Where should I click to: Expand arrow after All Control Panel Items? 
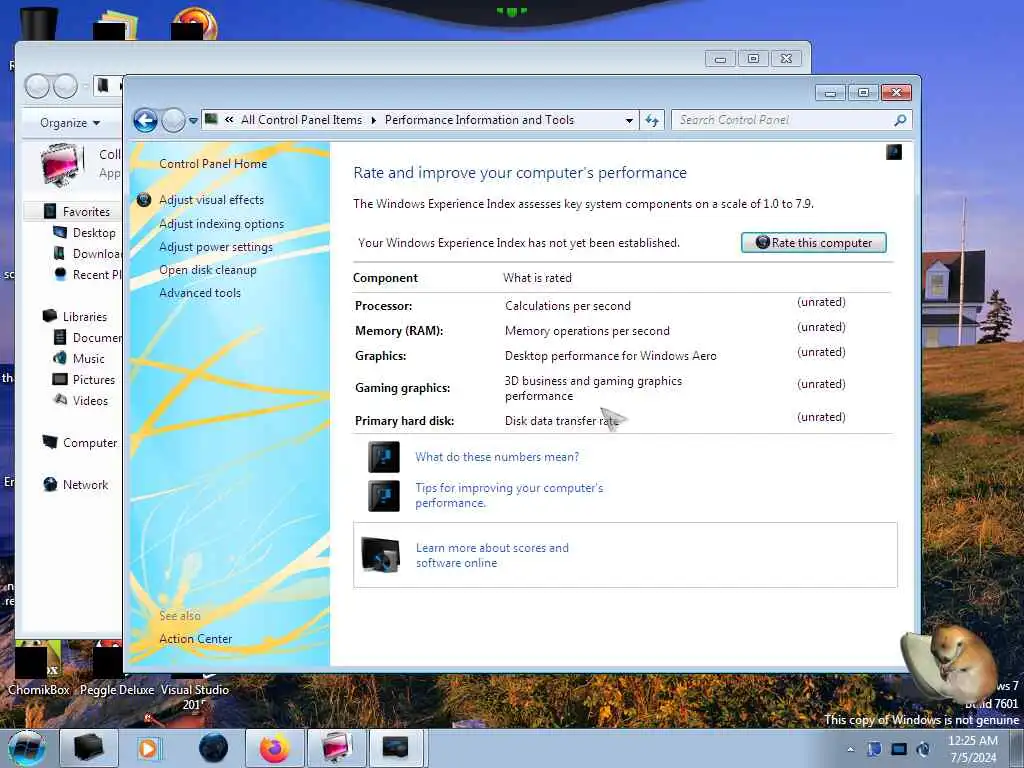(374, 120)
